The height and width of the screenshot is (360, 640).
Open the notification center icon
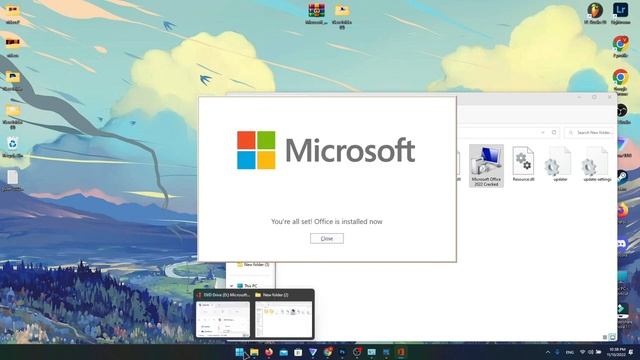631,352
